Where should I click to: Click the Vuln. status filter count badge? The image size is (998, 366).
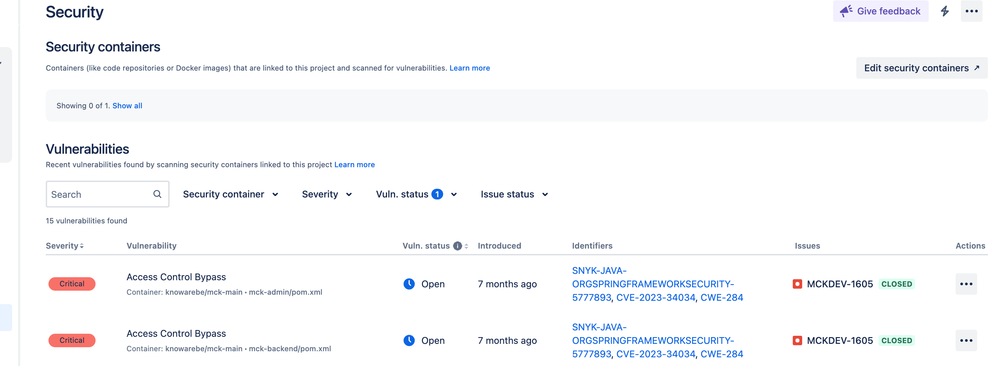point(437,194)
